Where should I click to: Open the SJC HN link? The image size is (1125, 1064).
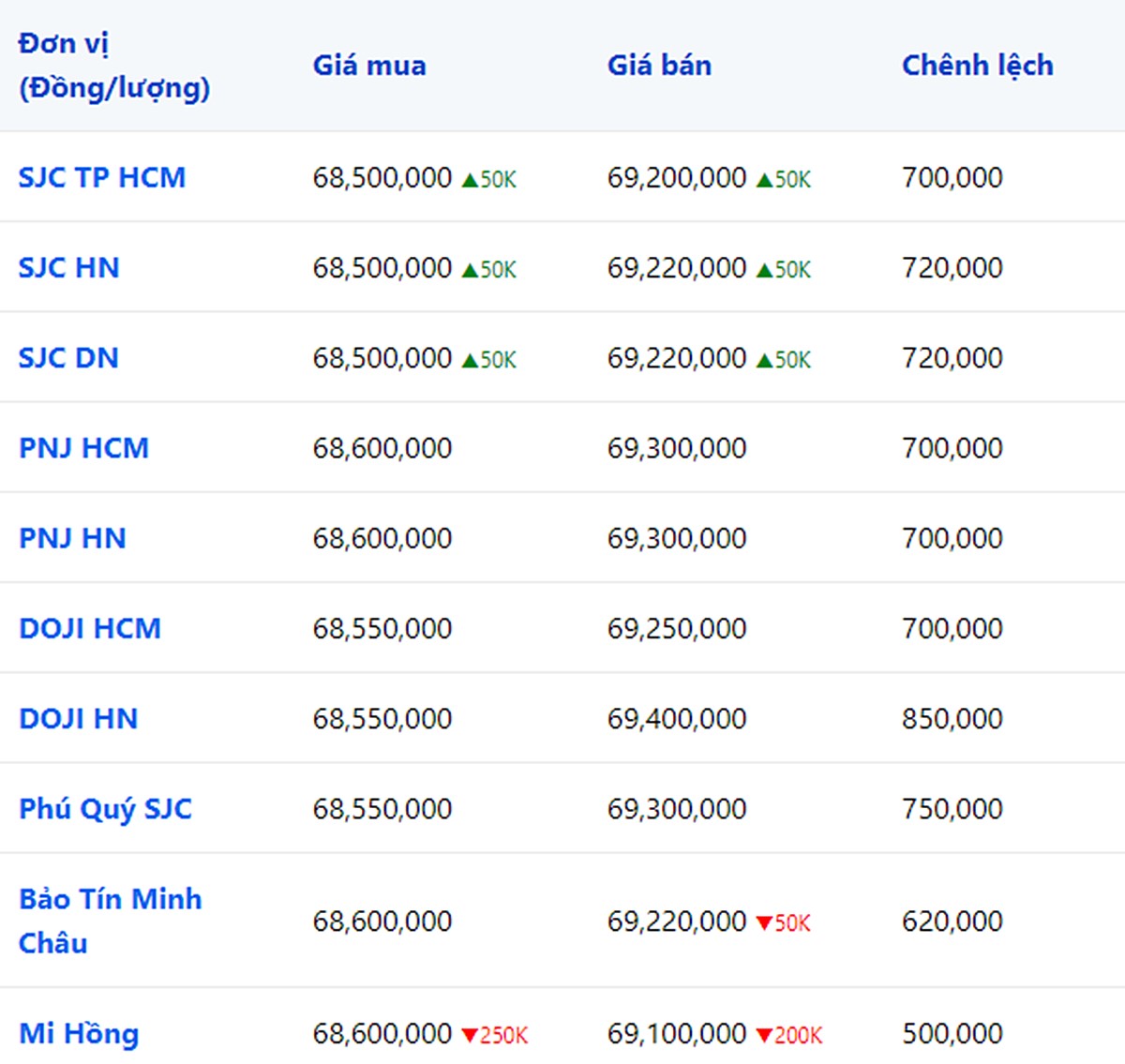click(69, 267)
